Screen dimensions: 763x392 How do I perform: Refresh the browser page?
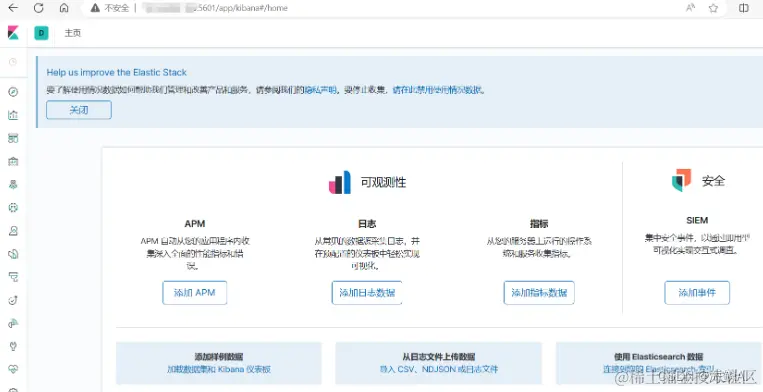coord(38,8)
